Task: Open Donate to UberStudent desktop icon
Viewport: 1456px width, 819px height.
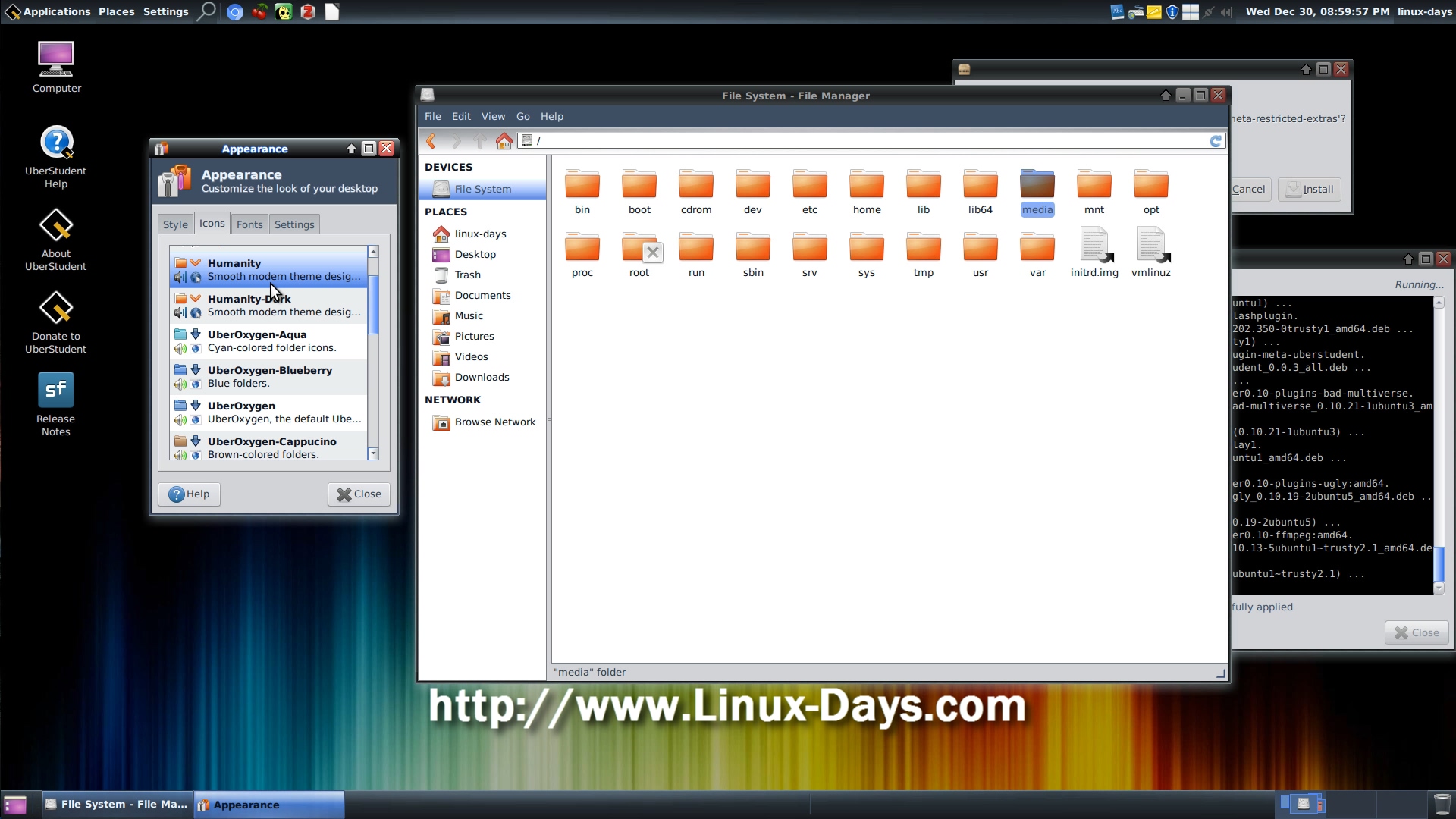Action: point(56,322)
